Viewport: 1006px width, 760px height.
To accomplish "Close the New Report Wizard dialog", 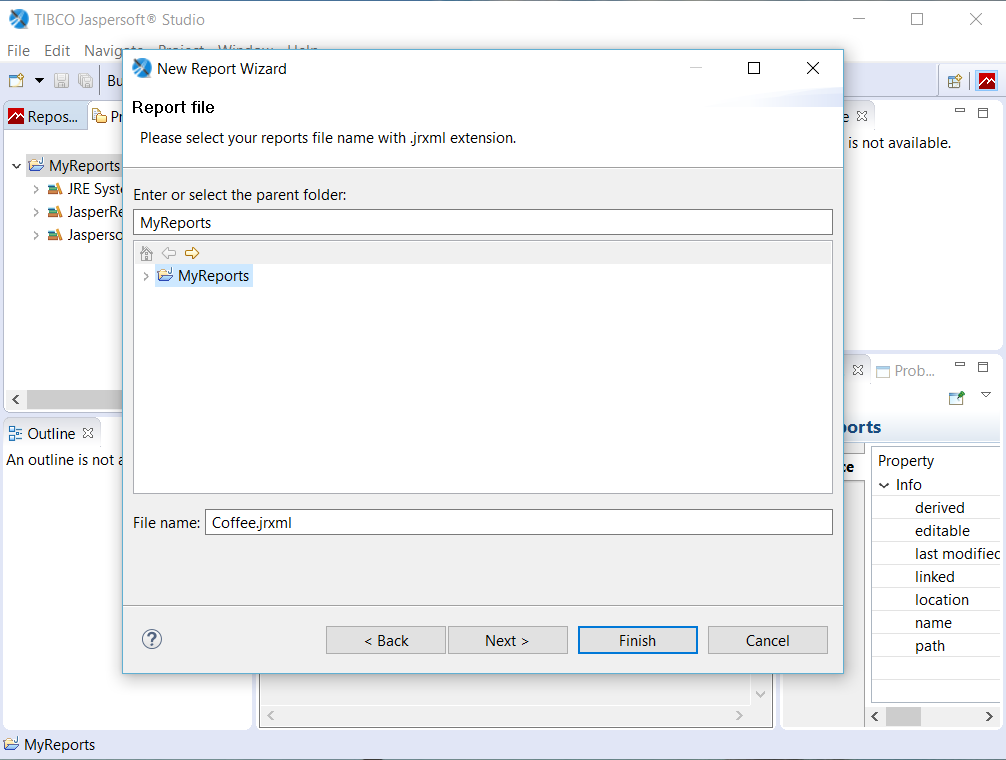I will click(813, 68).
